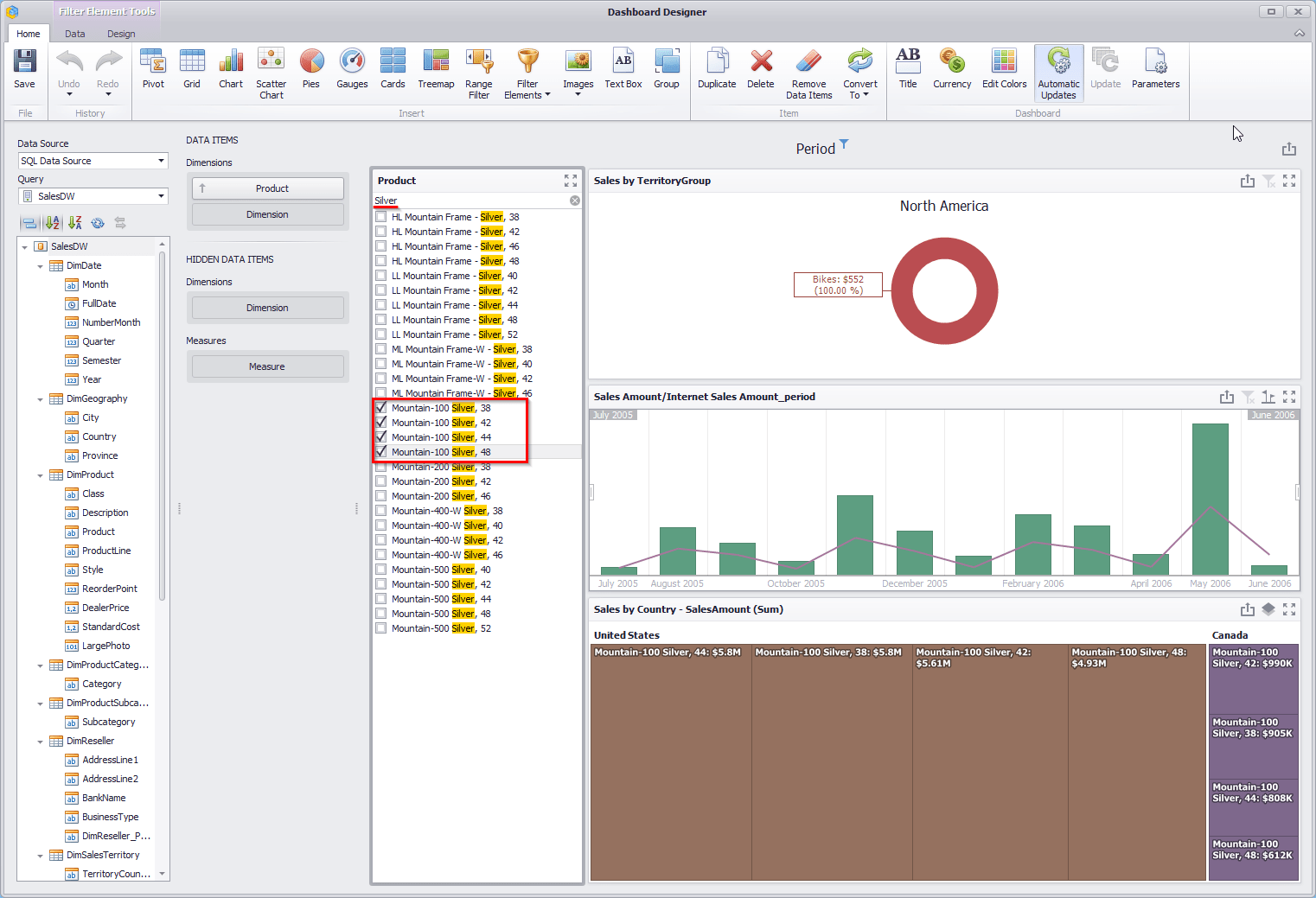Click the Scatter Chart ribbon icon

pos(272,73)
